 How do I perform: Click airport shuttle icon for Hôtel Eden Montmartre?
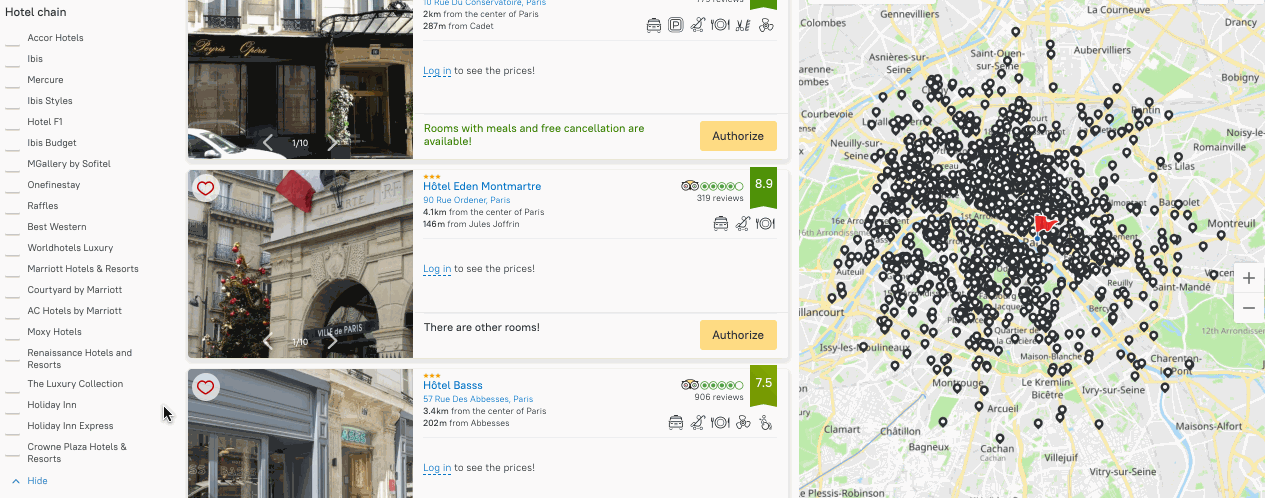coord(720,224)
